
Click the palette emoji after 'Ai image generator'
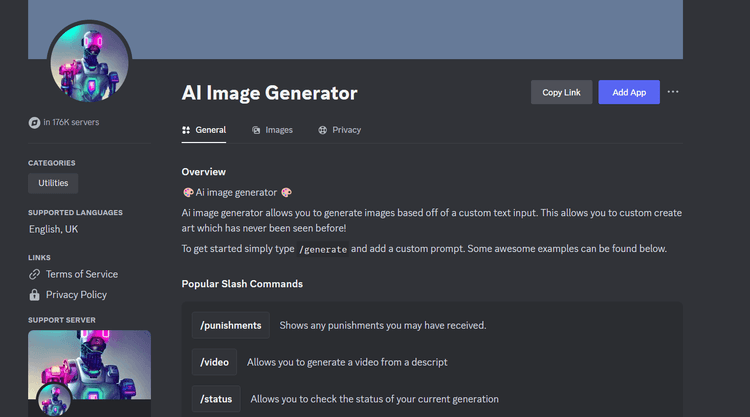coord(286,192)
